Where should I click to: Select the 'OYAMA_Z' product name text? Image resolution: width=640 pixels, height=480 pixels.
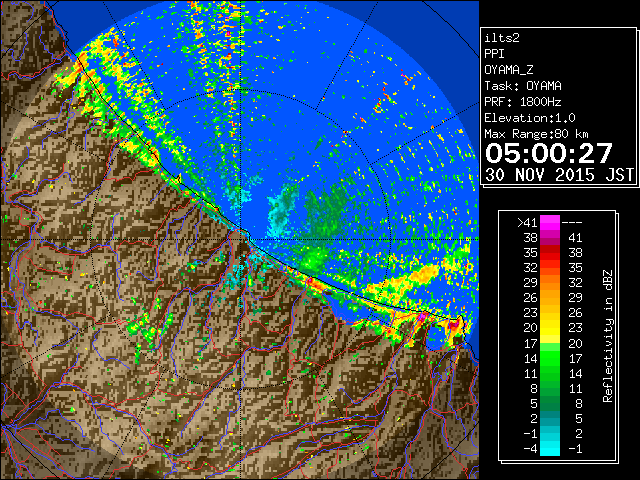509,70
